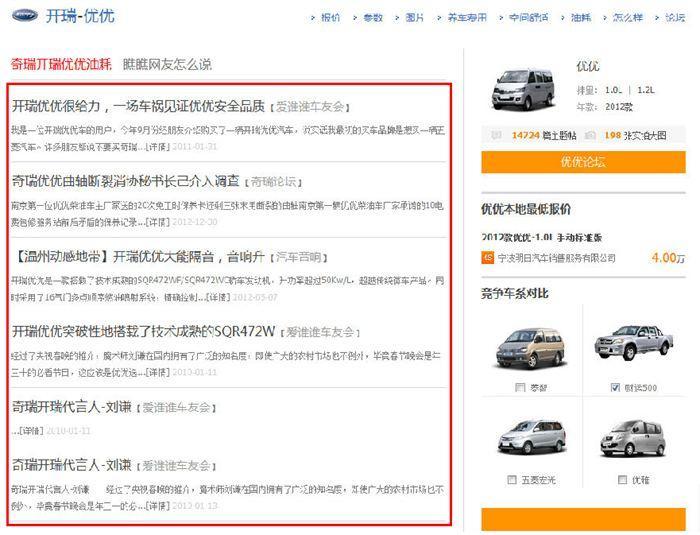Click the 4.00万 price
The height and width of the screenshot is (535, 700).
[x=668, y=258]
